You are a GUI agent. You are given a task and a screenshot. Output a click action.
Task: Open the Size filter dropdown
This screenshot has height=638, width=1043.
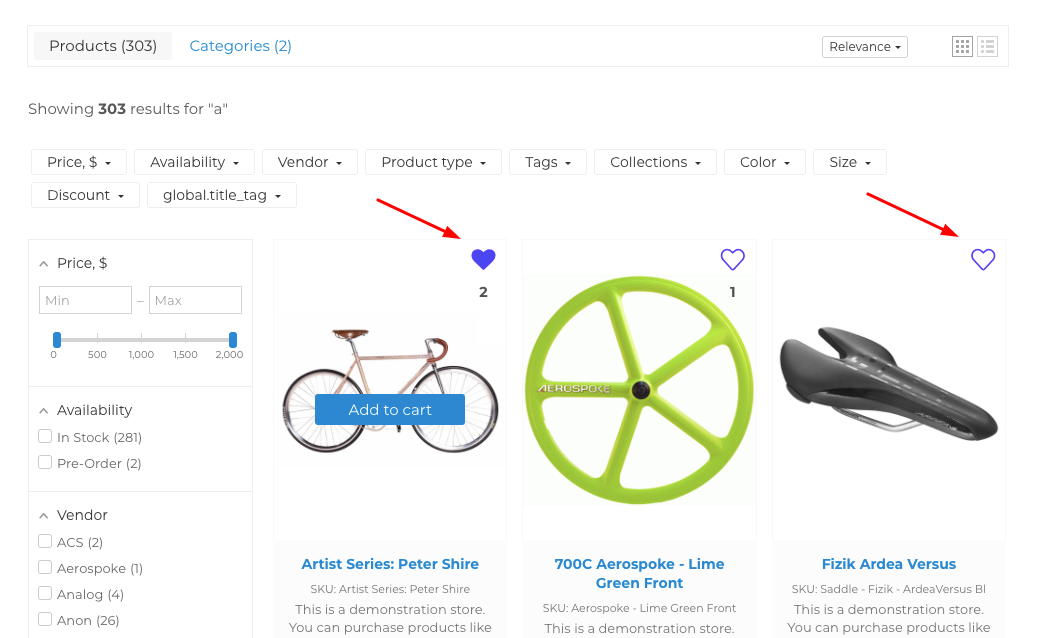click(x=850, y=162)
